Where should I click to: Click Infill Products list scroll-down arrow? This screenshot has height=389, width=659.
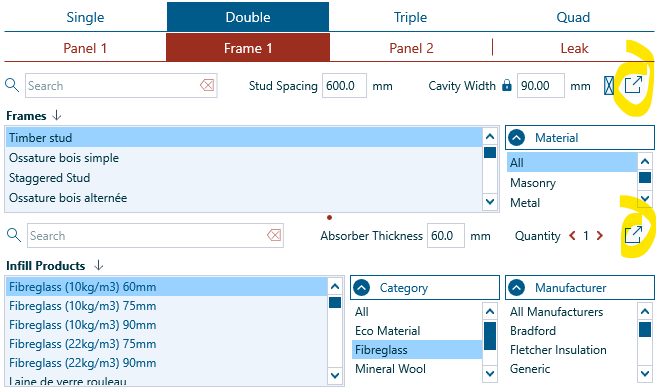pos(335,375)
